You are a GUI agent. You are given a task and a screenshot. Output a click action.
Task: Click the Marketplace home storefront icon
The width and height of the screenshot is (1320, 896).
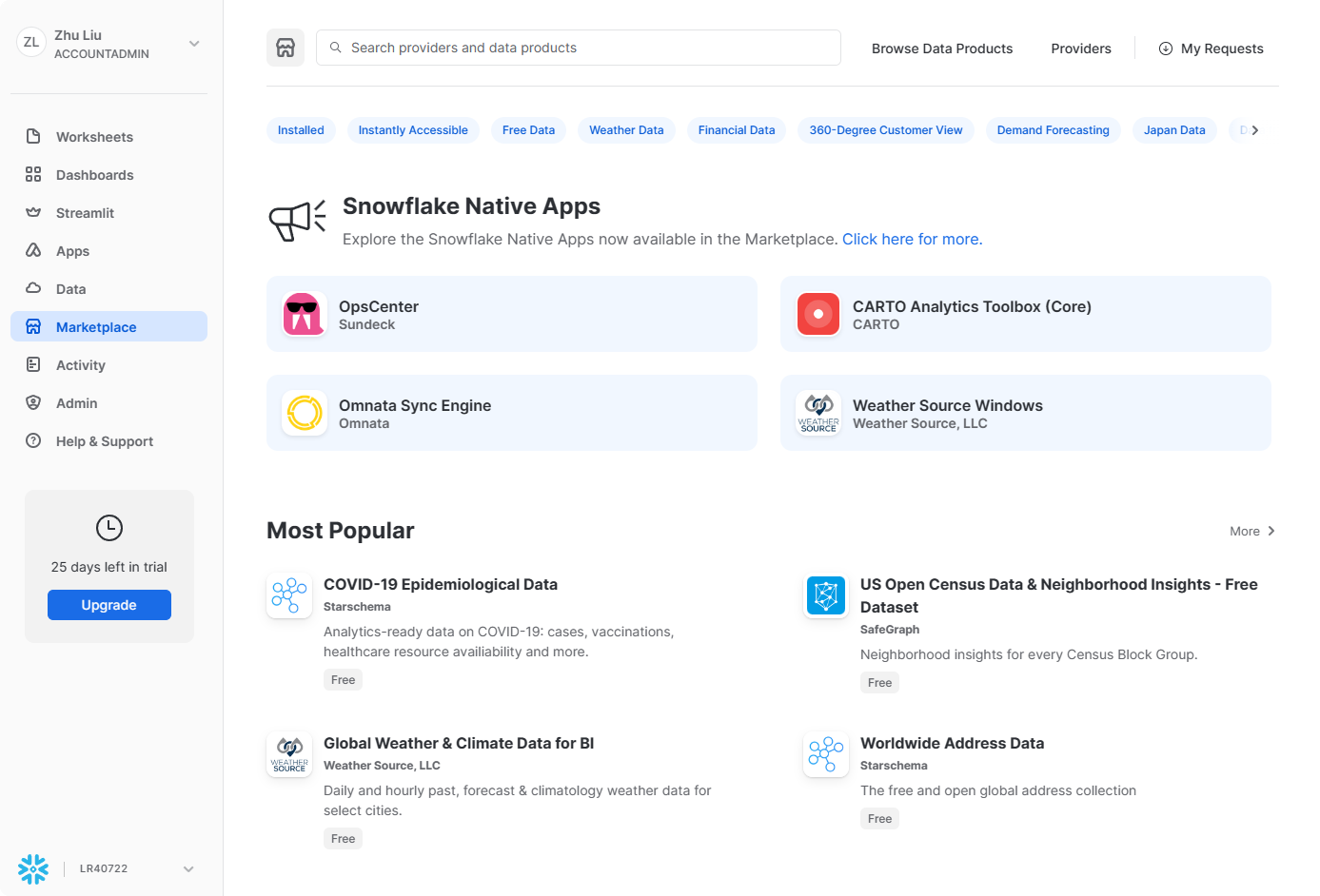[286, 48]
